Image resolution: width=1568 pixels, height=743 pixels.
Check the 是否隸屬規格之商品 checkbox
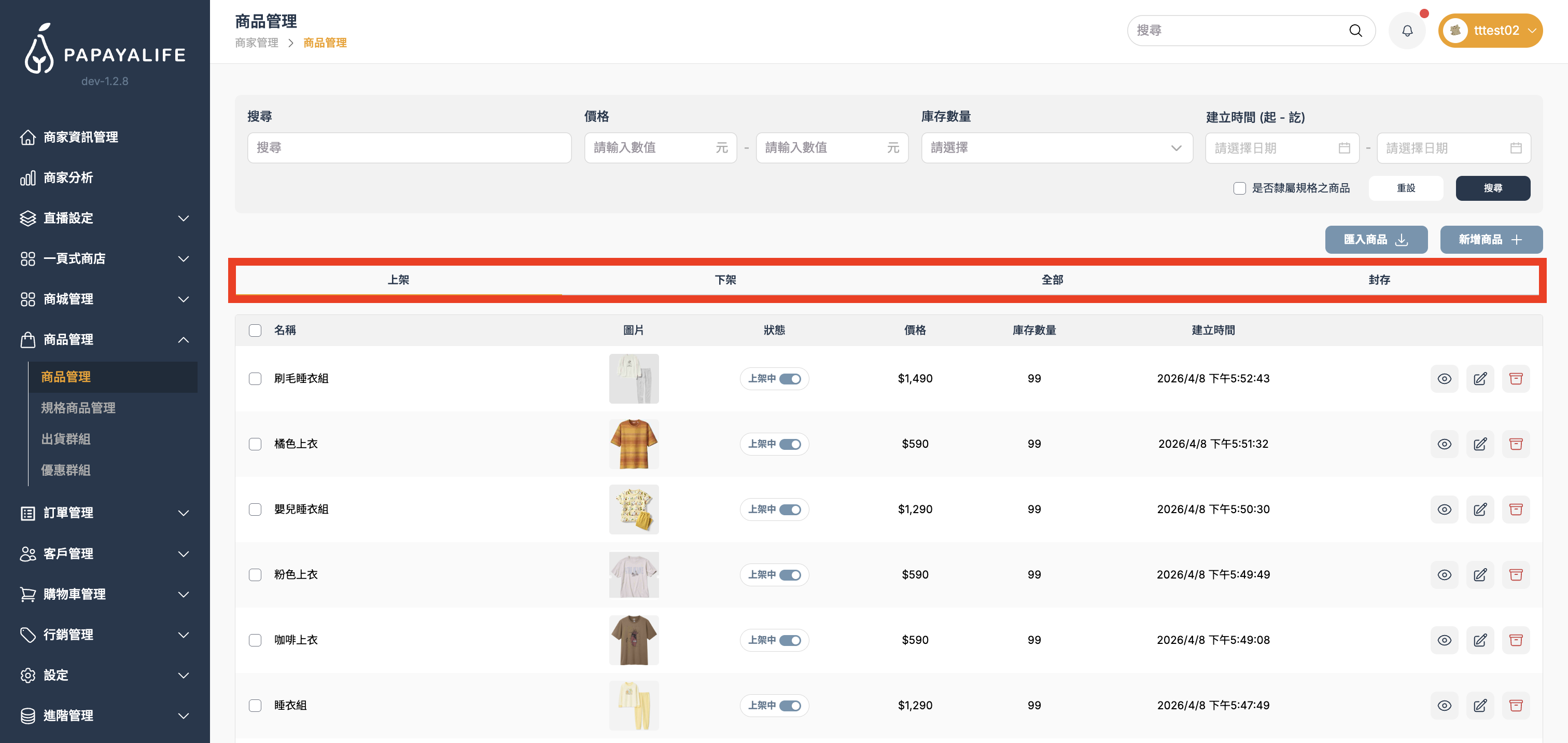1239,188
